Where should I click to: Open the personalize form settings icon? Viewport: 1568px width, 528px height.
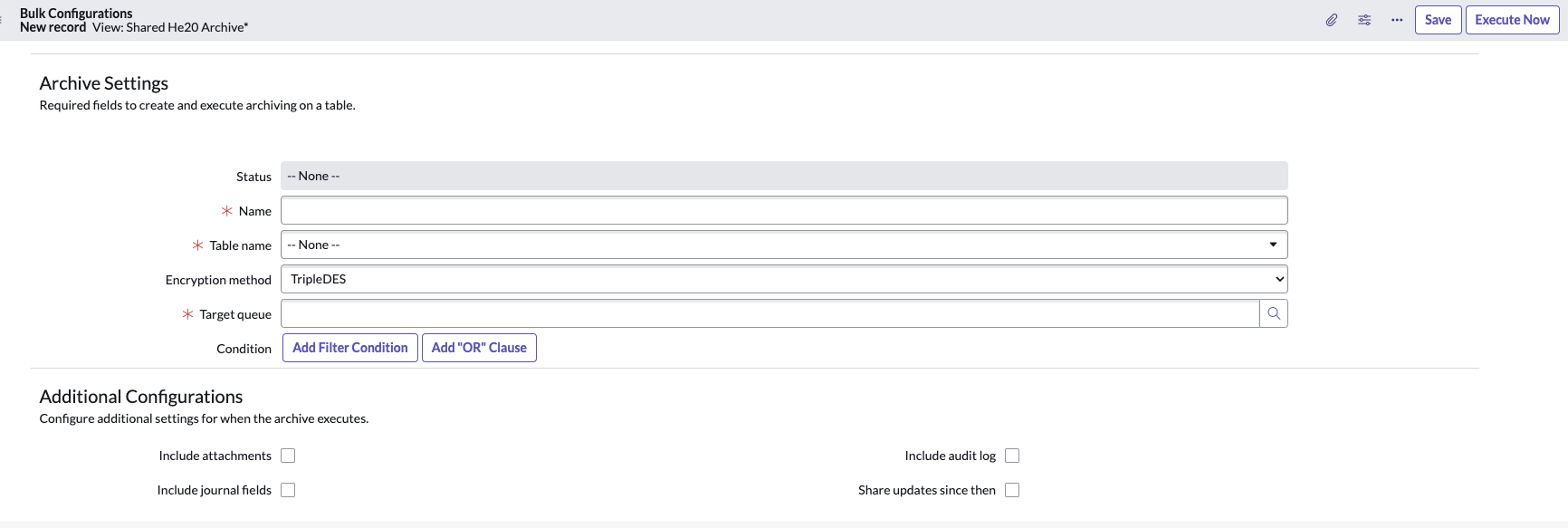click(x=1364, y=20)
